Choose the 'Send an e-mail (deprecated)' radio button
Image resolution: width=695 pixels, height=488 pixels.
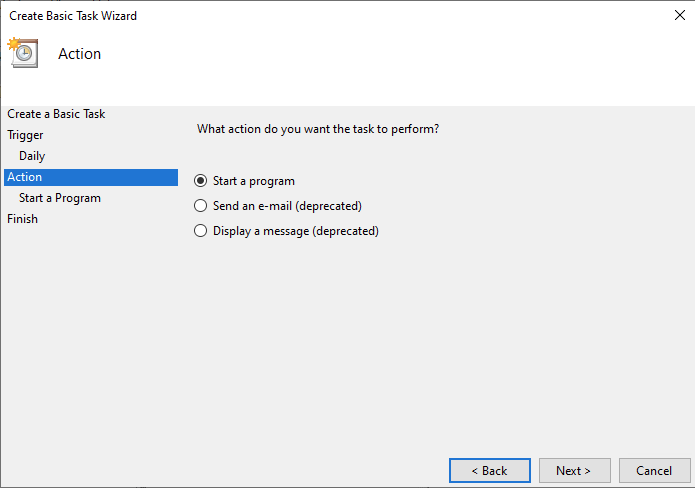(200, 206)
